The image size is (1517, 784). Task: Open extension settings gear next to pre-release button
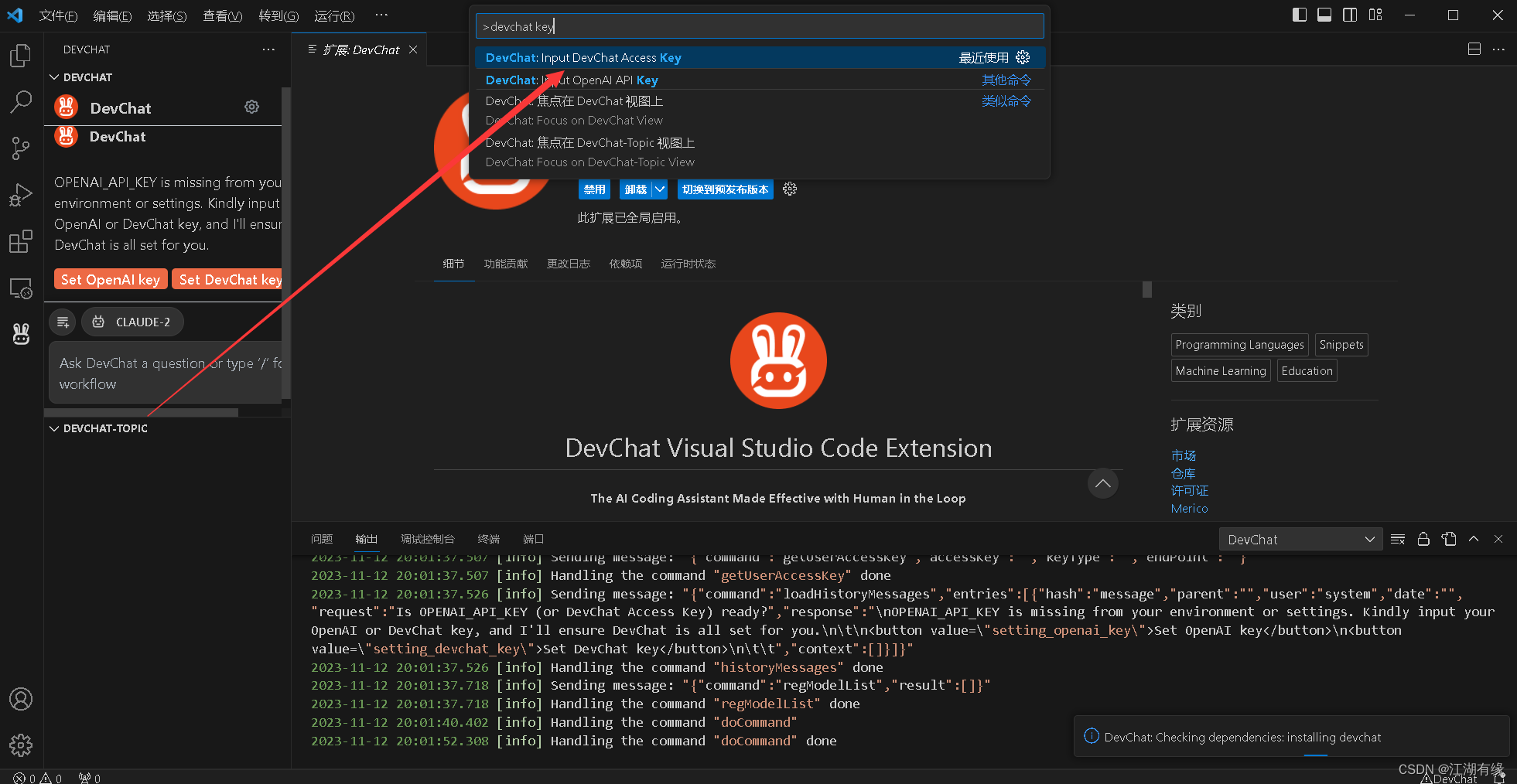[790, 189]
